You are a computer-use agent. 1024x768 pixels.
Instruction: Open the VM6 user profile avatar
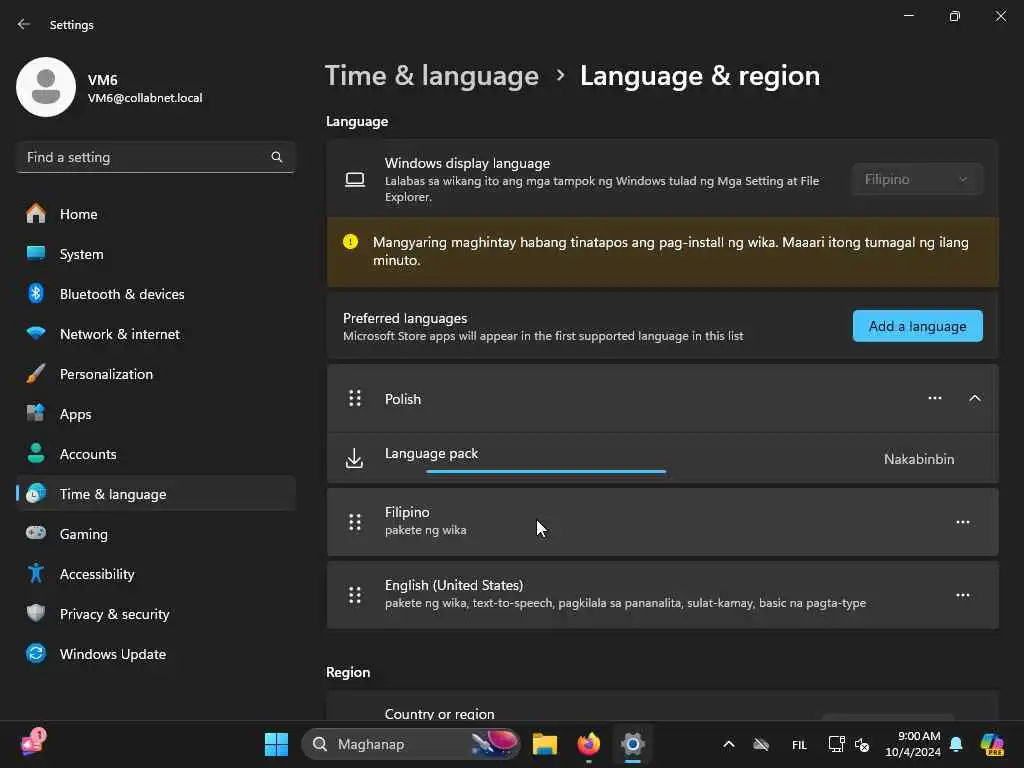pyautogui.click(x=46, y=87)
